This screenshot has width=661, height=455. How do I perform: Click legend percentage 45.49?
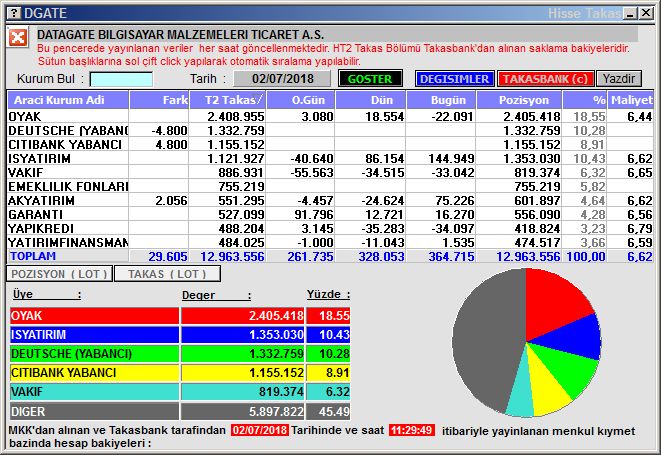pyautogui.click(x=334, y=411)
